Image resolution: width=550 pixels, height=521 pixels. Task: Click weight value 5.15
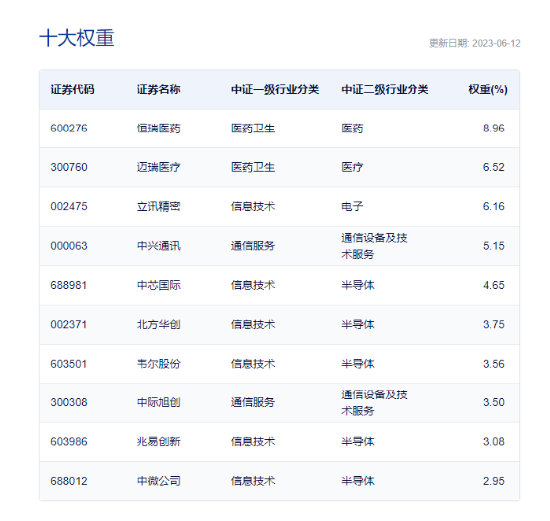pos(494,246)
